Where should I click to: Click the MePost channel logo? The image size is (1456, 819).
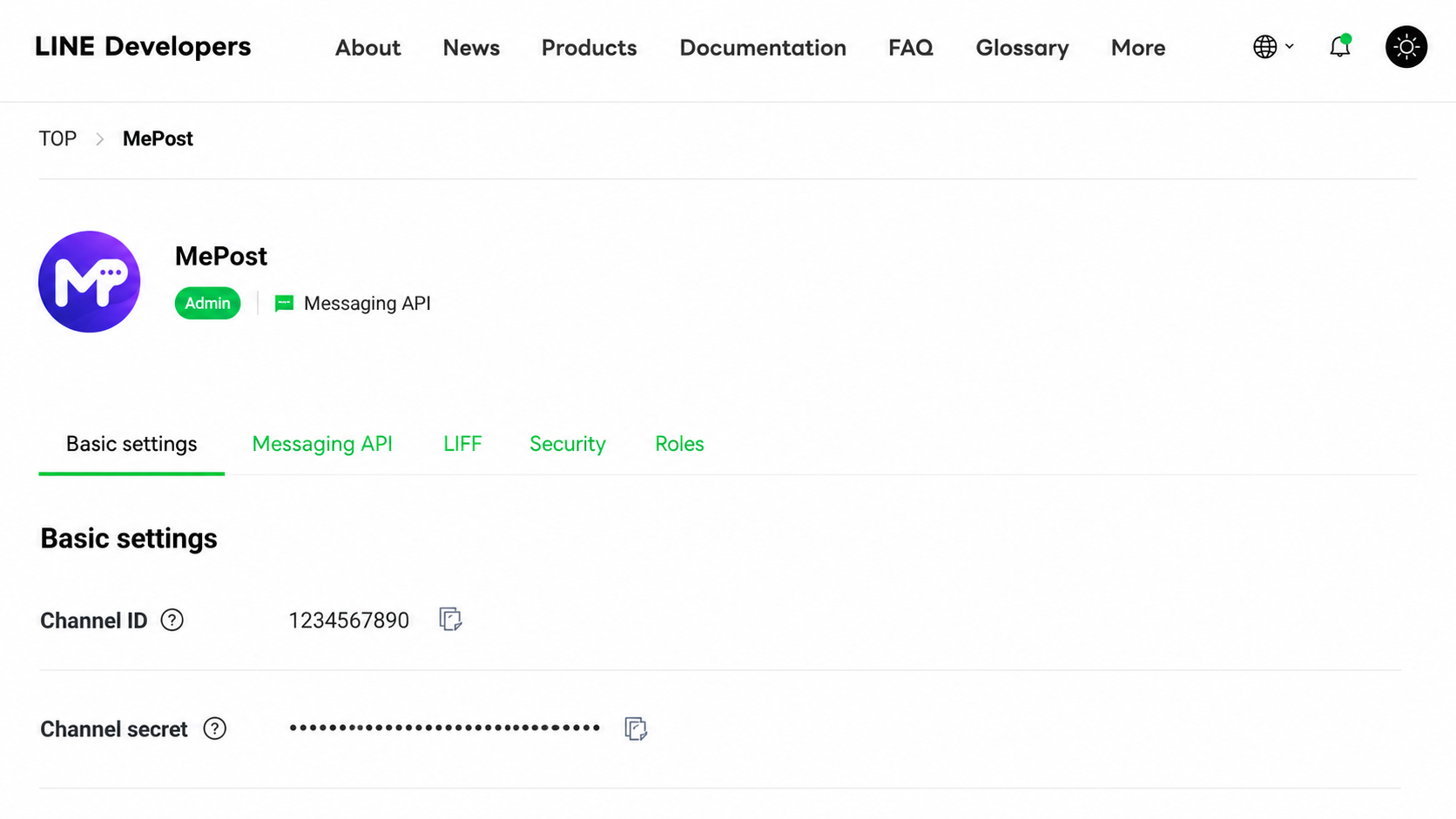pyautogui.click(x=90, y=281)
